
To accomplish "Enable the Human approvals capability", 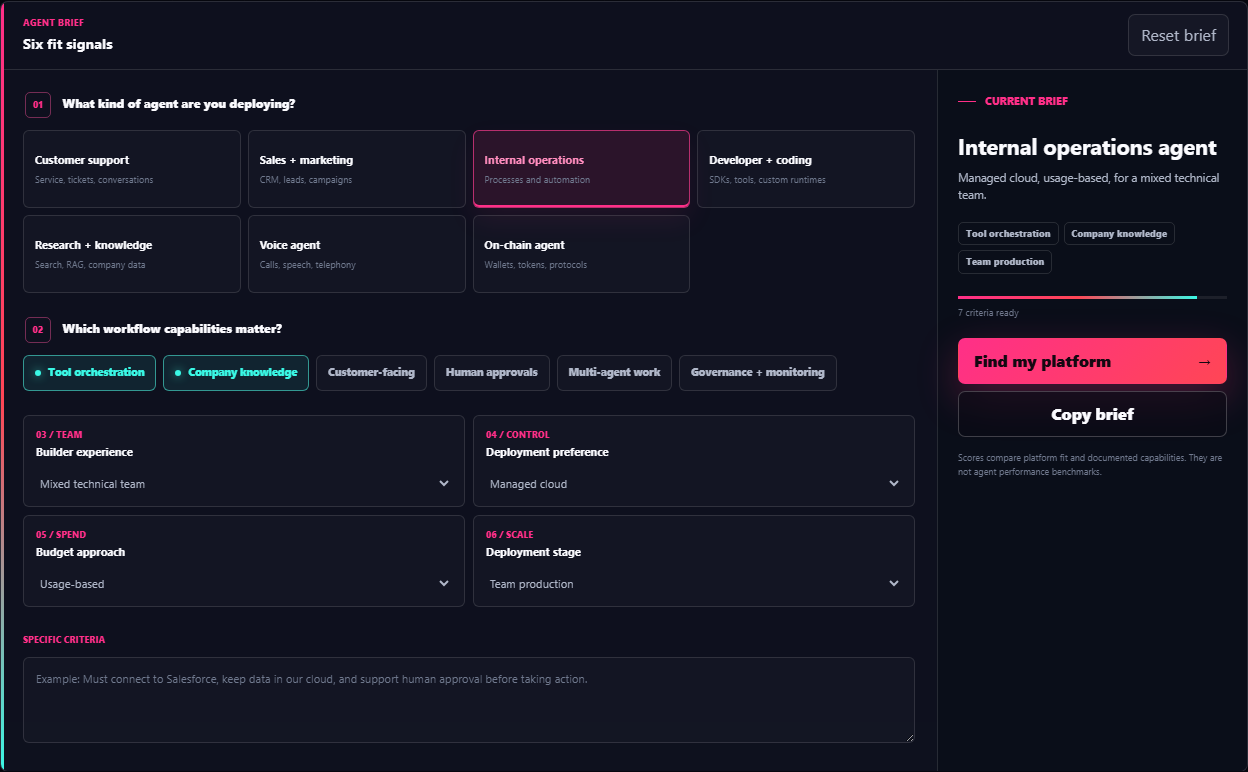I will (x=492, y=373).
